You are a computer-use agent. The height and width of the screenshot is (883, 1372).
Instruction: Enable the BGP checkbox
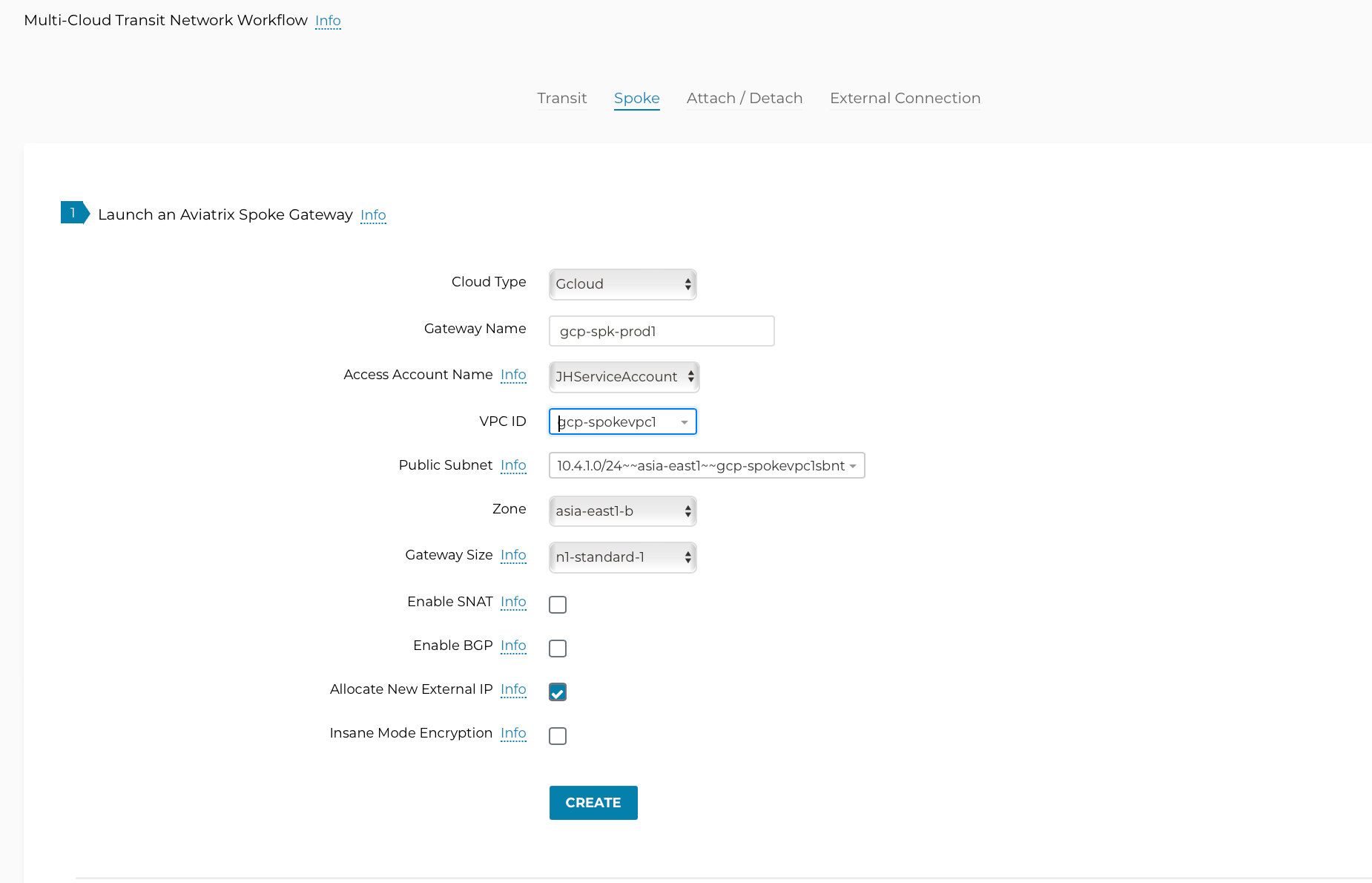[558, 649]
